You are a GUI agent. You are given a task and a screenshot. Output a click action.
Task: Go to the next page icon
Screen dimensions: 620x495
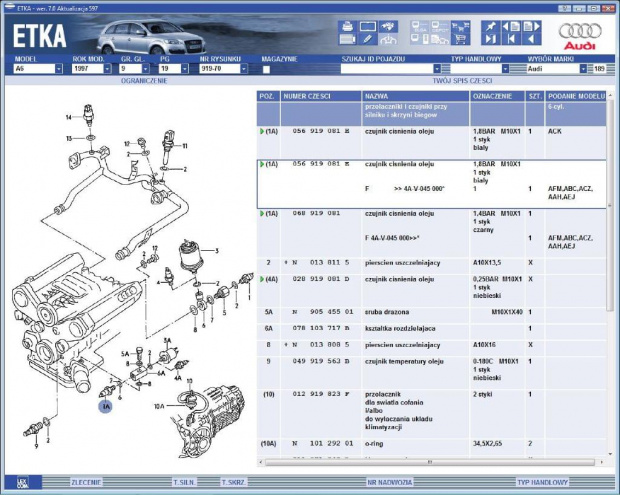point(531,27)
